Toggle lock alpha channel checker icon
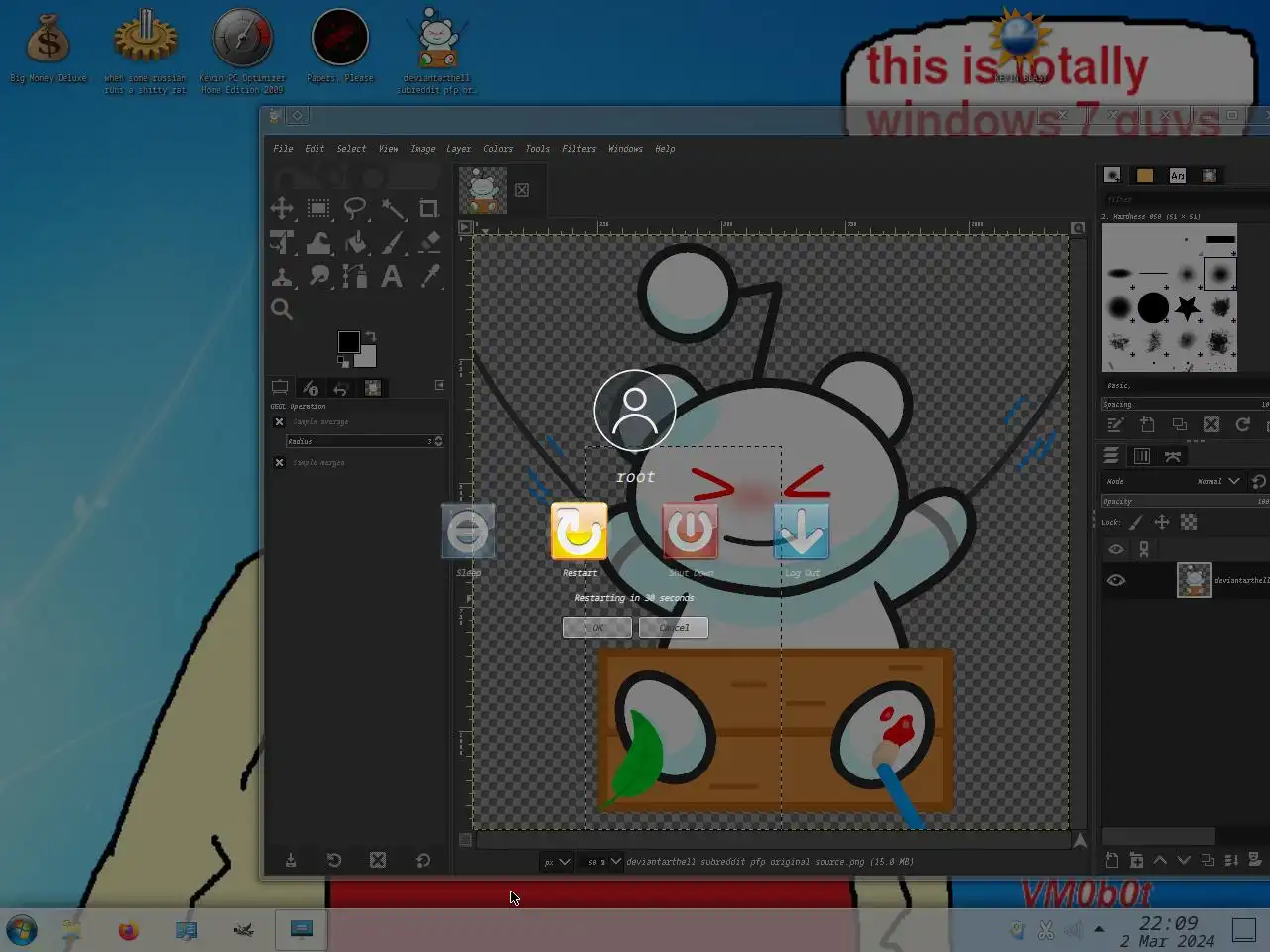The width and height of the screenshot is (1270, 952). click(1189, 522)
